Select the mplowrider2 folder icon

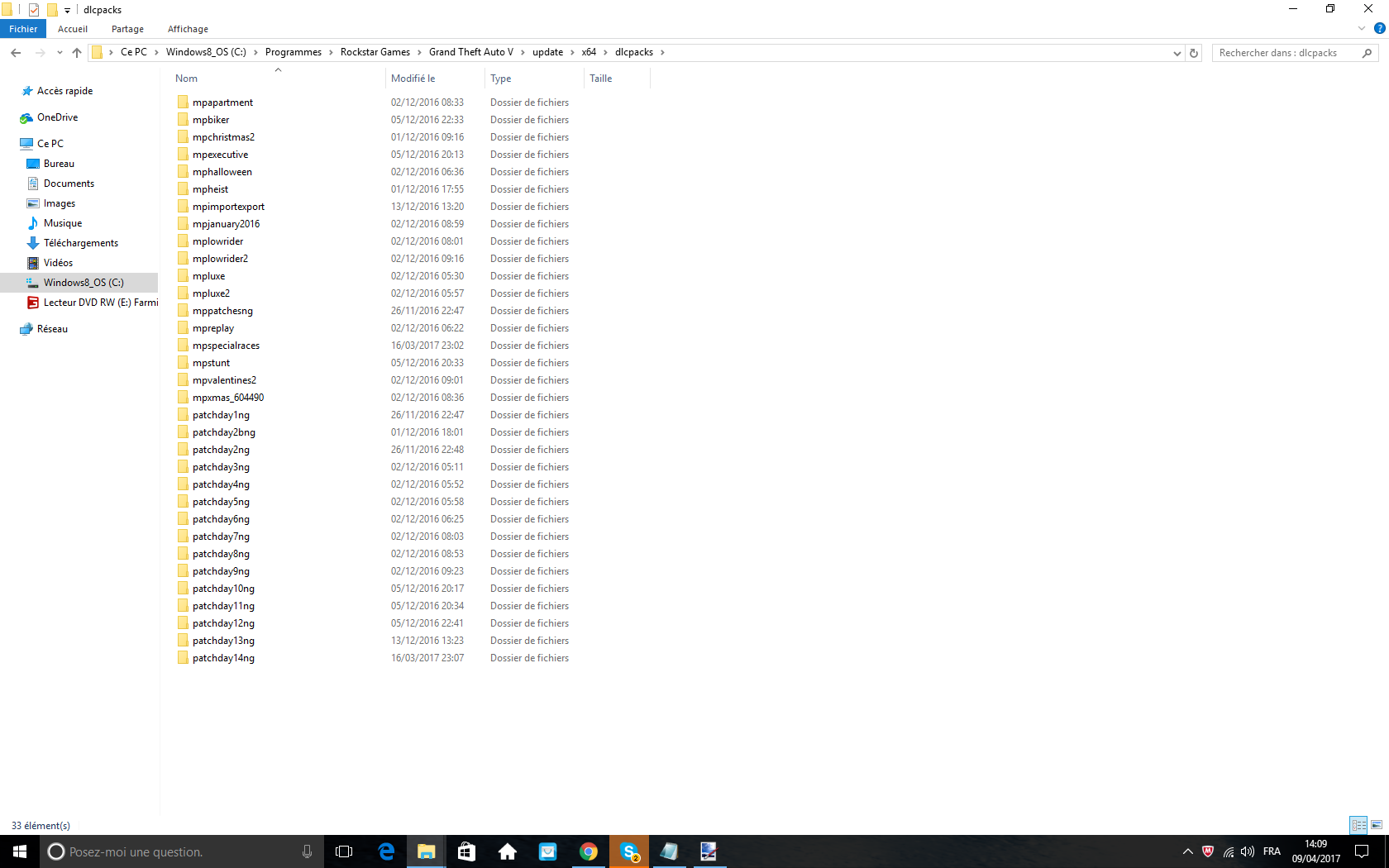tap(183, 259)
